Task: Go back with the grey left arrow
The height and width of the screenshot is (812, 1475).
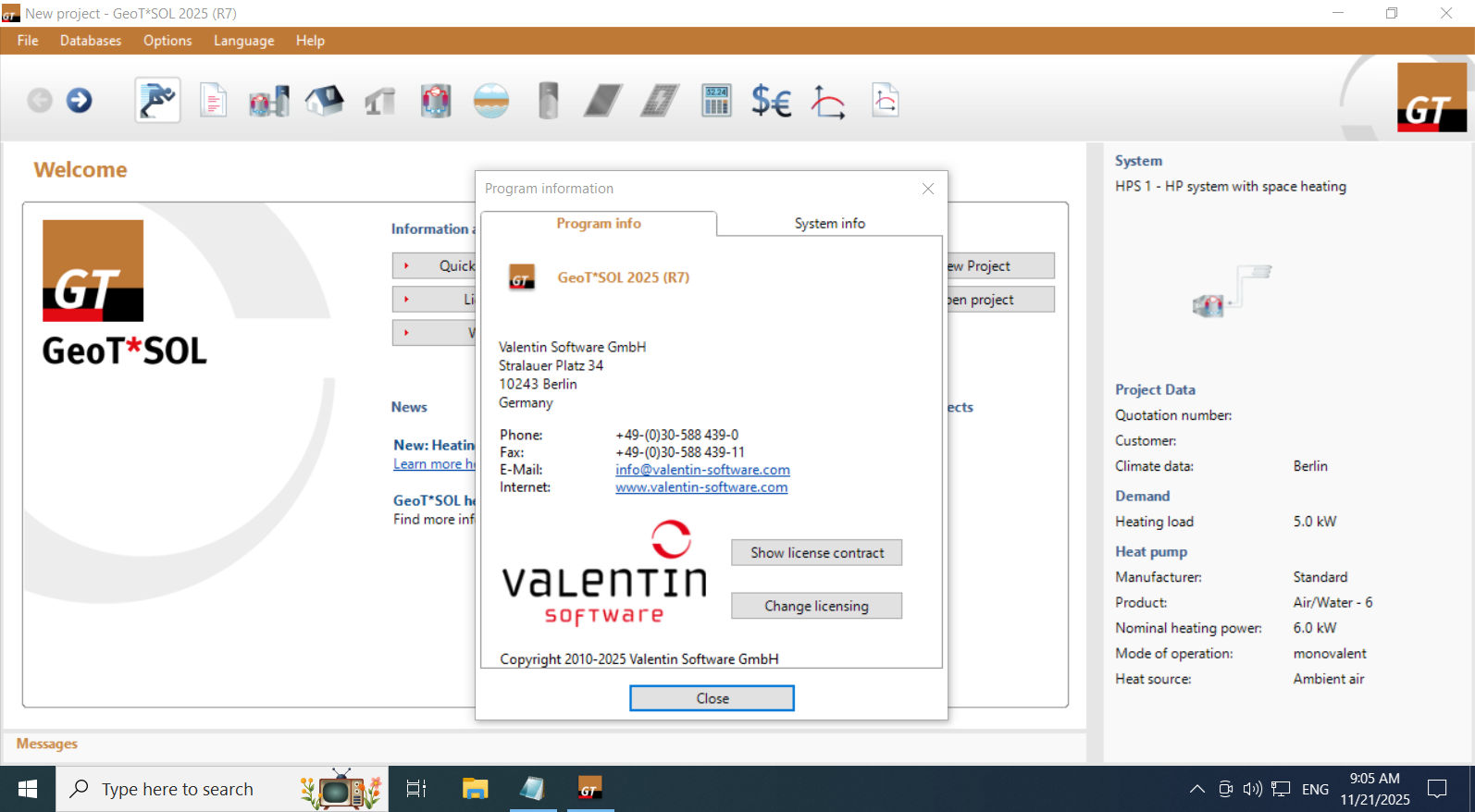Action: click(40, 100)
